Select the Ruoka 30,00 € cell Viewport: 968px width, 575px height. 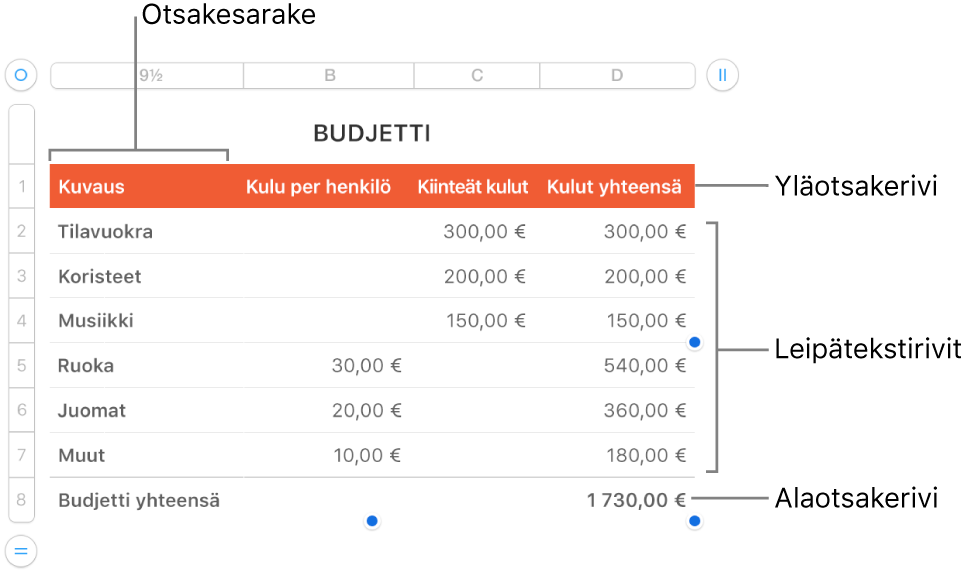coord(328,366)
